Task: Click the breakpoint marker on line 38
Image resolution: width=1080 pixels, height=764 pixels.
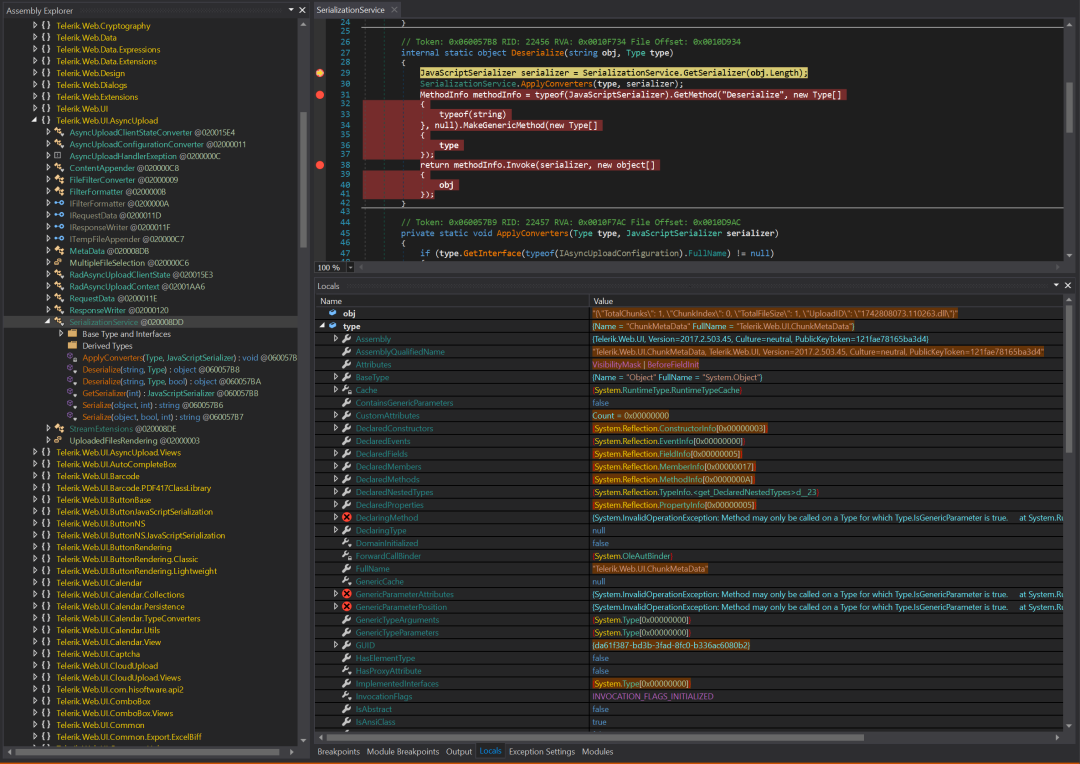Action: tap(320, 165)
